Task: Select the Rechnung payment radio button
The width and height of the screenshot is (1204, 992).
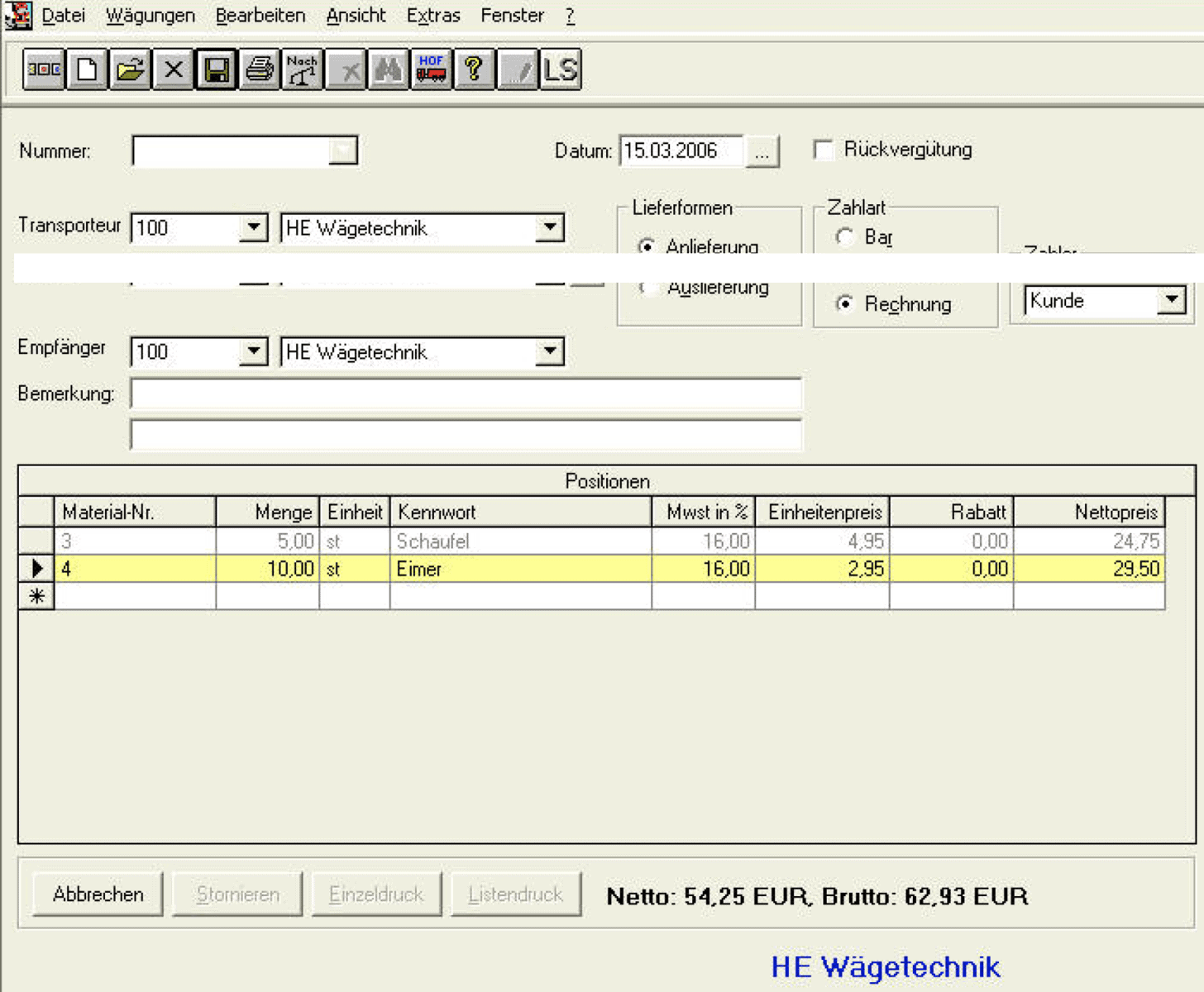Action: [844, 304]
